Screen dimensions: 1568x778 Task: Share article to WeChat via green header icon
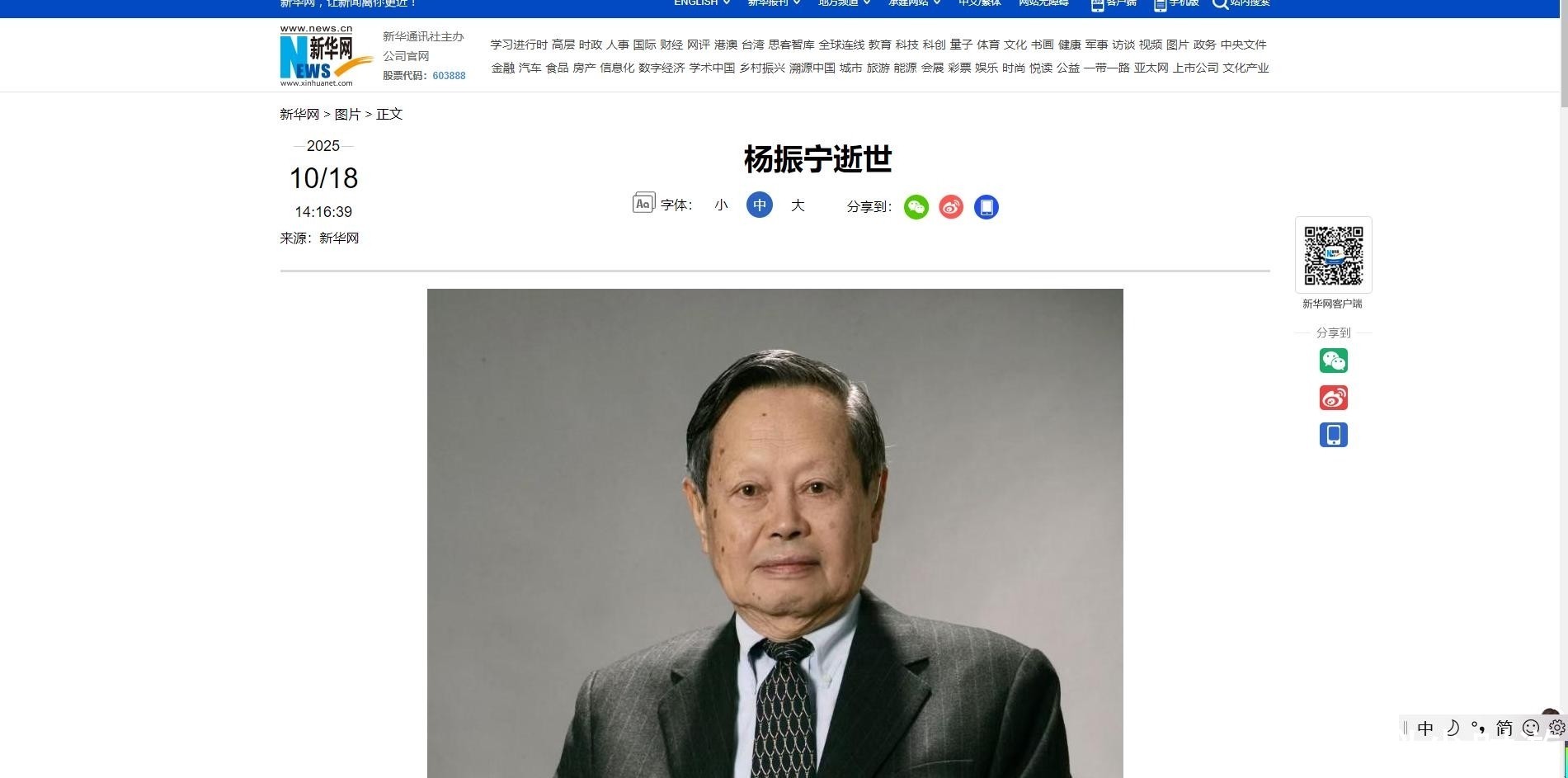click(916, 207)
